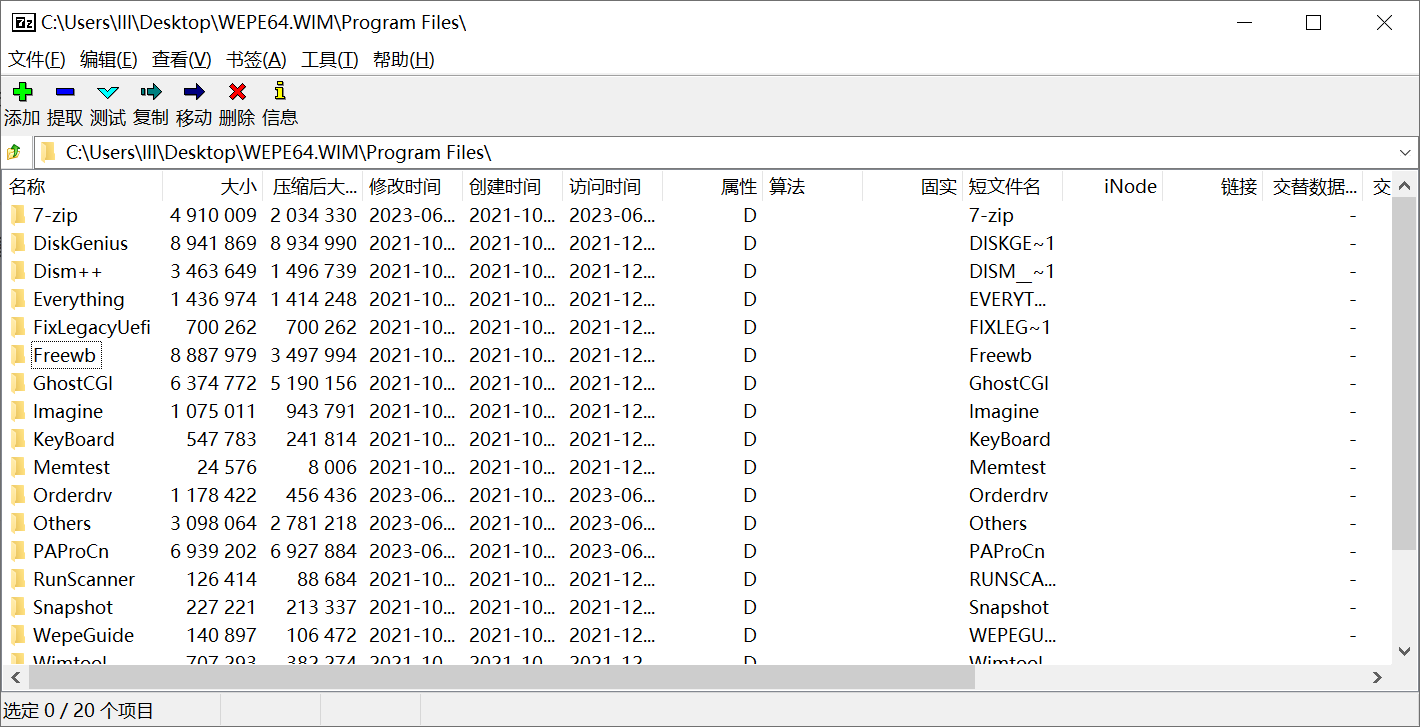Select the Imagine folder icon
The image size is (1420, 727).
click(19, 411)
